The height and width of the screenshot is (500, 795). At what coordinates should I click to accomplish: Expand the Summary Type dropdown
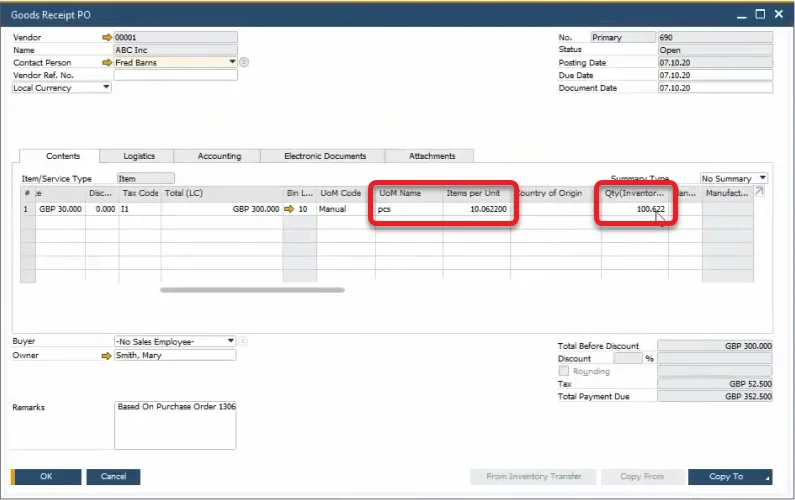763,178
